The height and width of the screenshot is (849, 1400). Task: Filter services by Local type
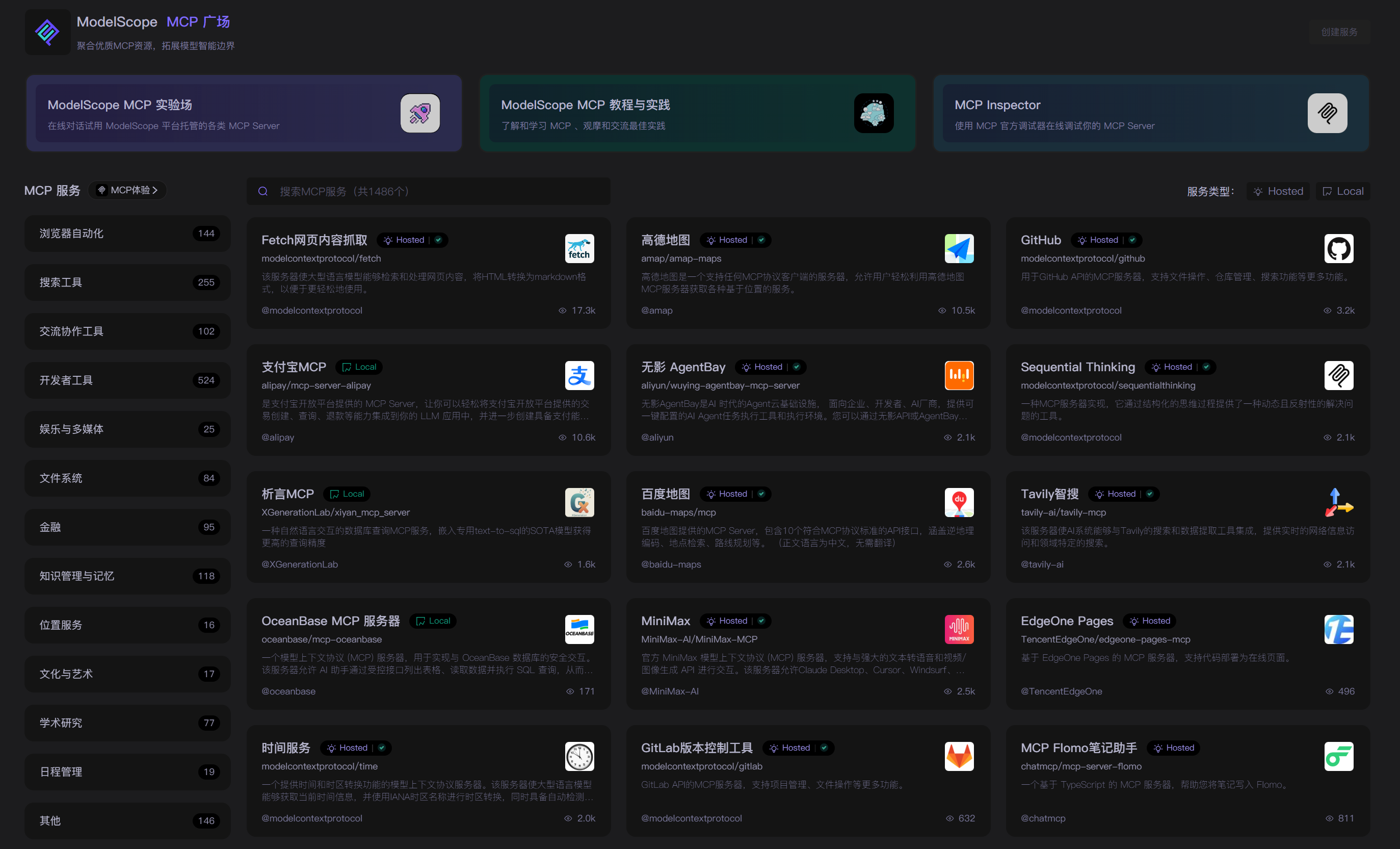pyautogui.click(x=1342, y=191)
